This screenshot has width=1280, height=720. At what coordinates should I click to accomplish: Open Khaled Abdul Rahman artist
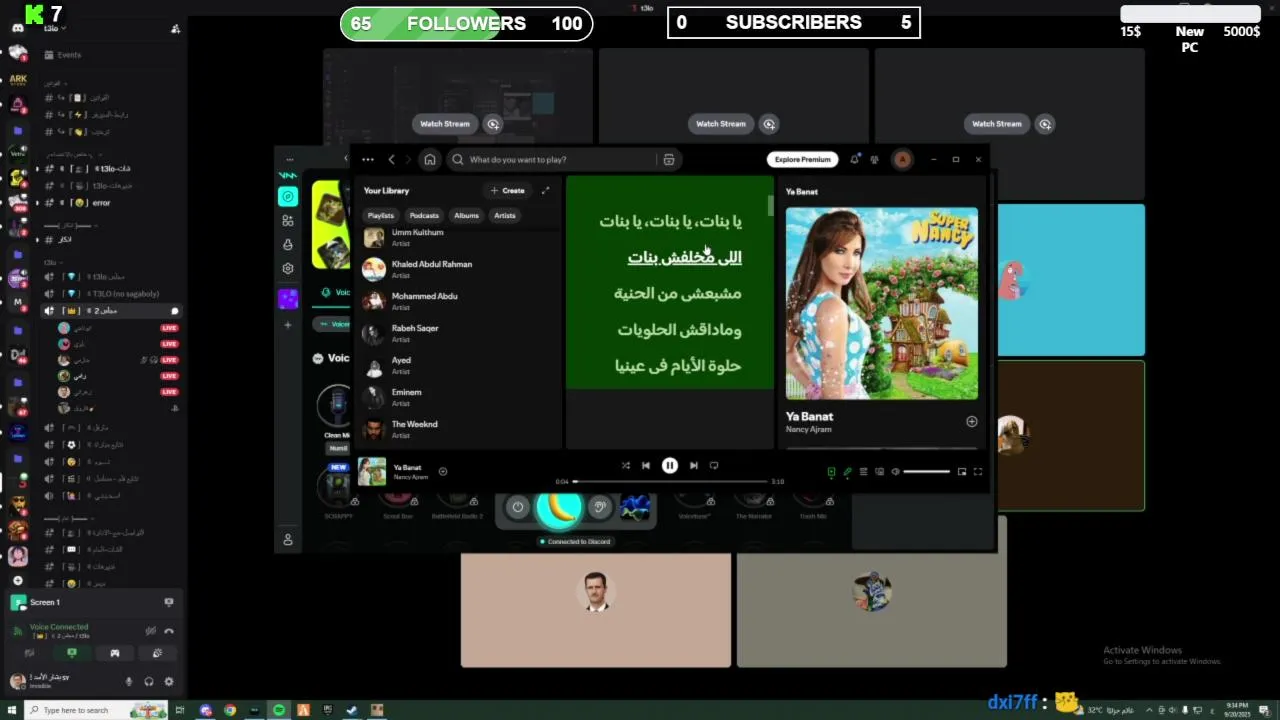[x=458, y=269]
